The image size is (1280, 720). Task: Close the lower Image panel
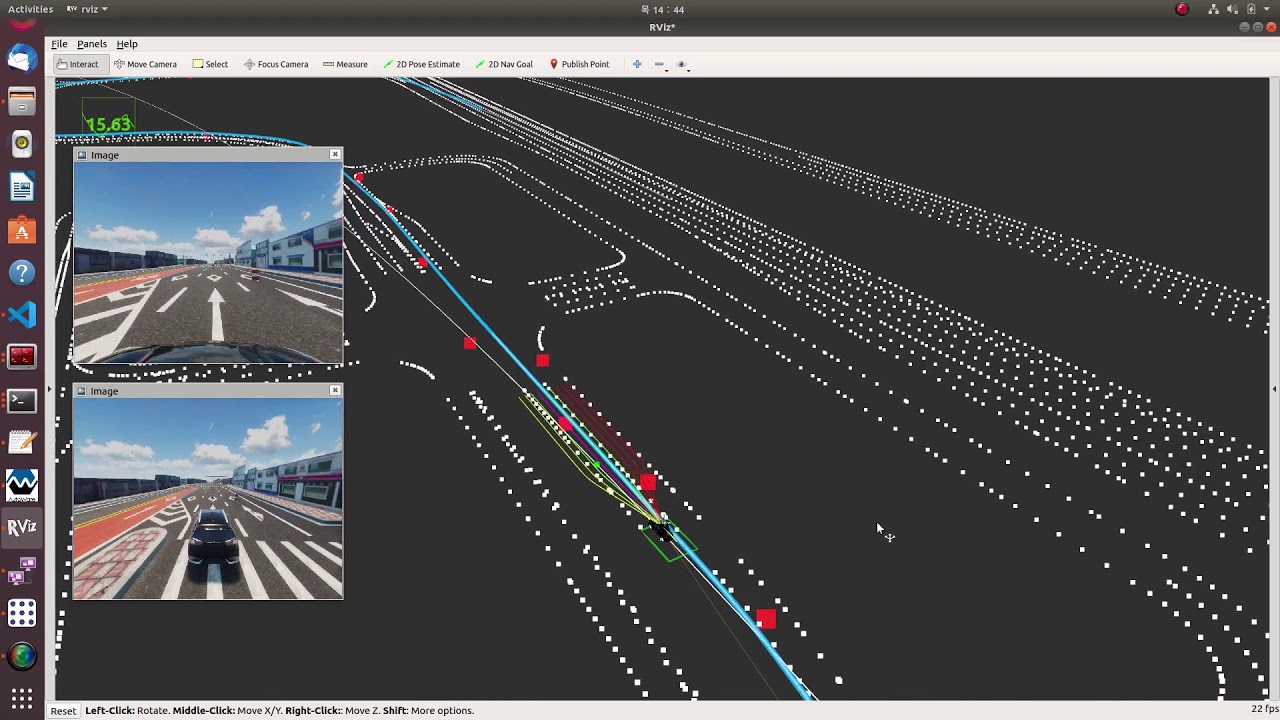coord(335,390)
